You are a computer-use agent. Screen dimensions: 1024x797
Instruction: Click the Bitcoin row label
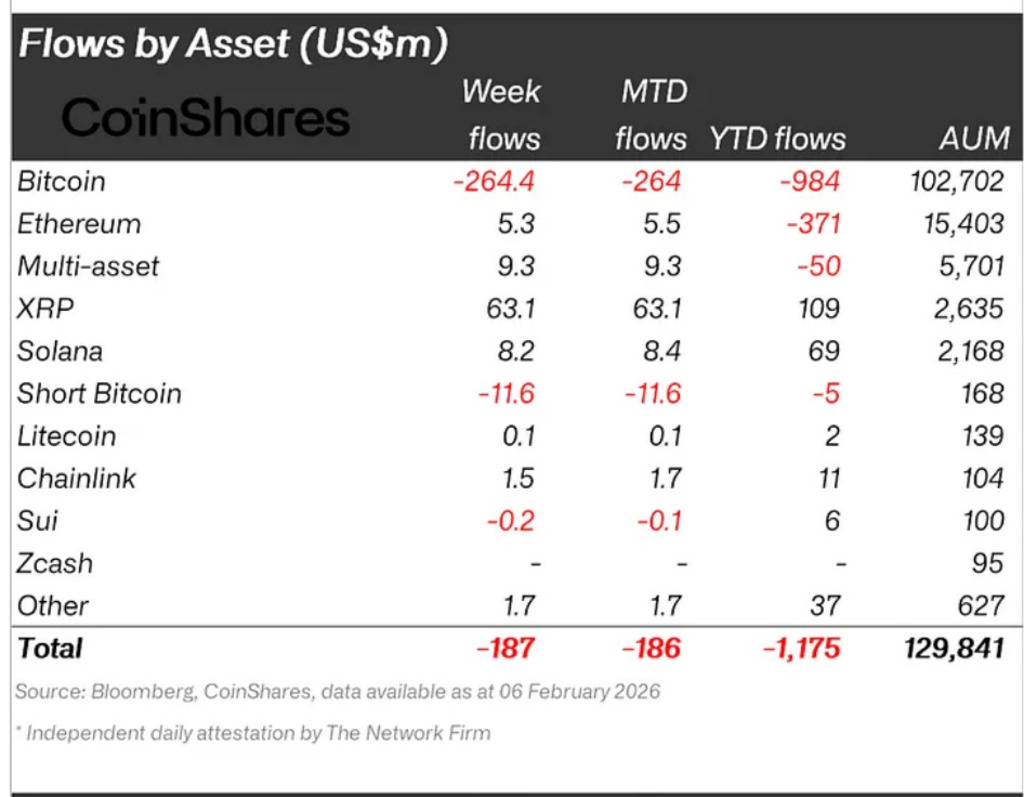(x=61, y=181)
